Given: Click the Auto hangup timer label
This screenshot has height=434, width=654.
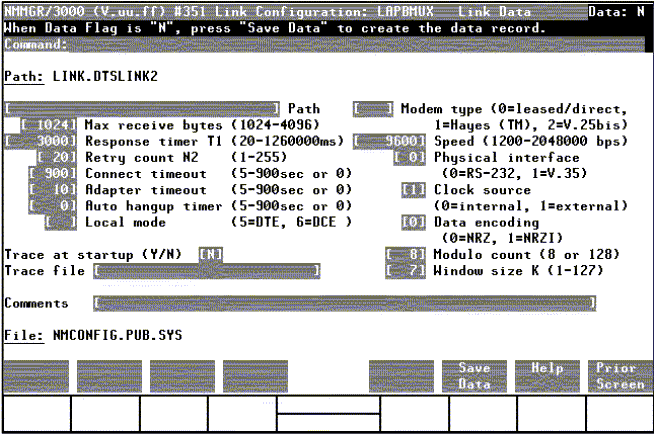Looking at the screenshot, I should pos(153,206).
